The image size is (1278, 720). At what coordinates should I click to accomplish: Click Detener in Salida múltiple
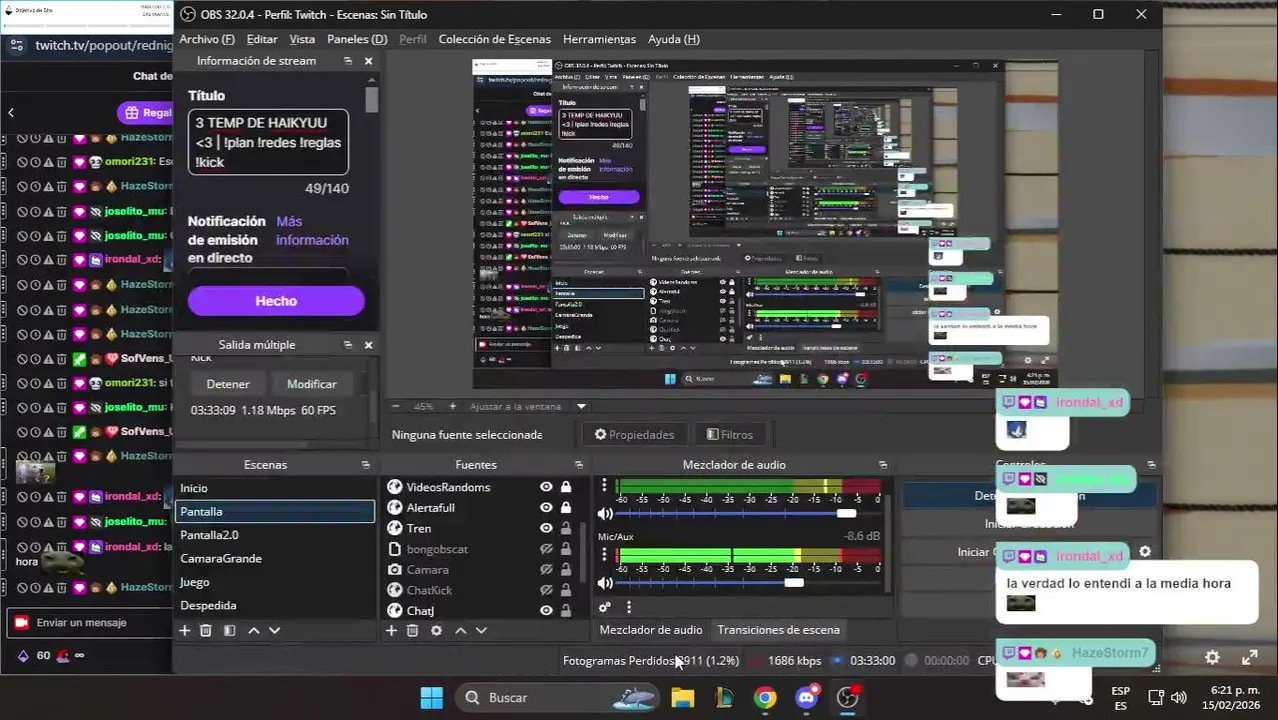[x=228, y=384]
